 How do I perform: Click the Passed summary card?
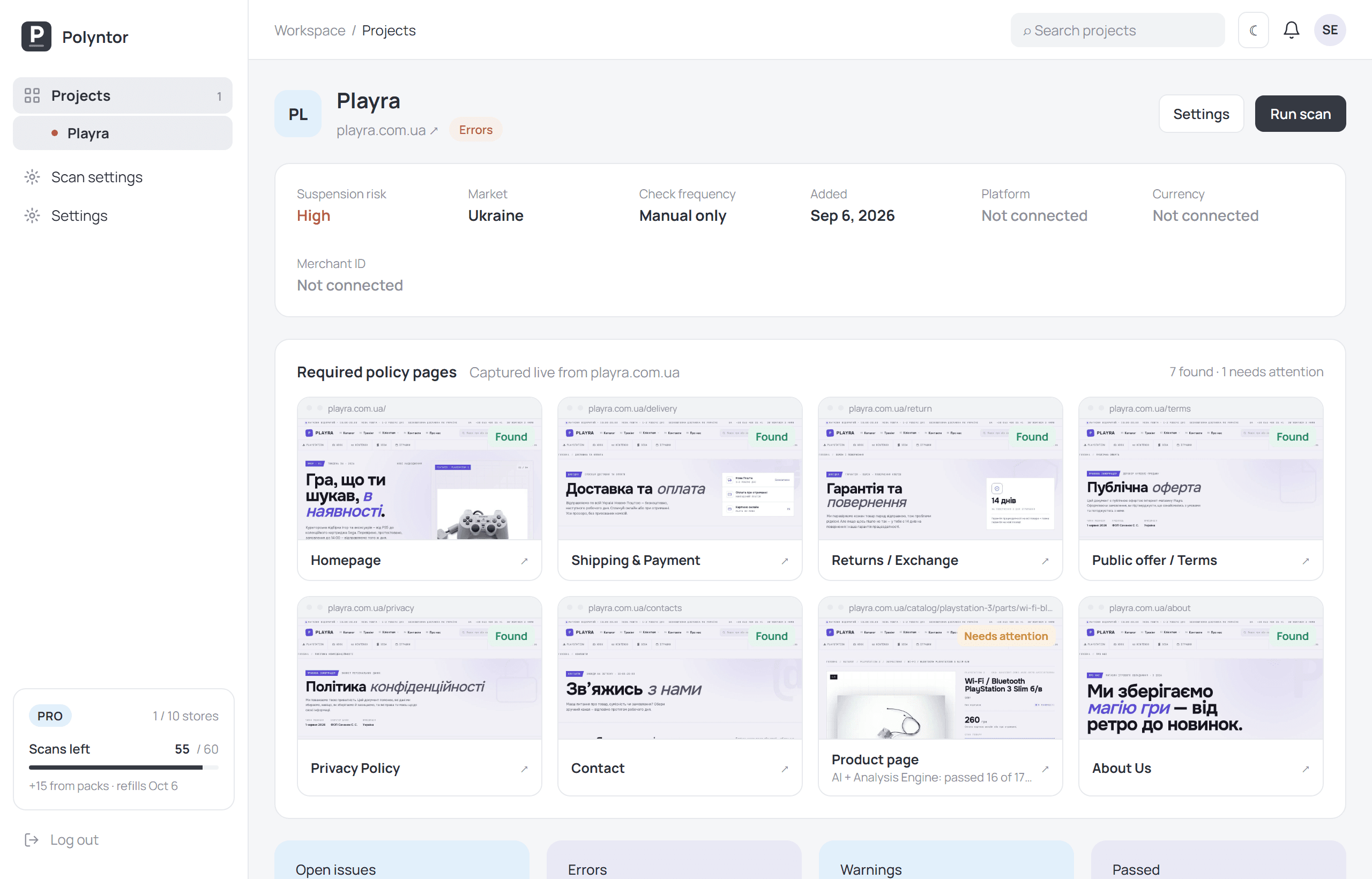[x=1219, y=860]
